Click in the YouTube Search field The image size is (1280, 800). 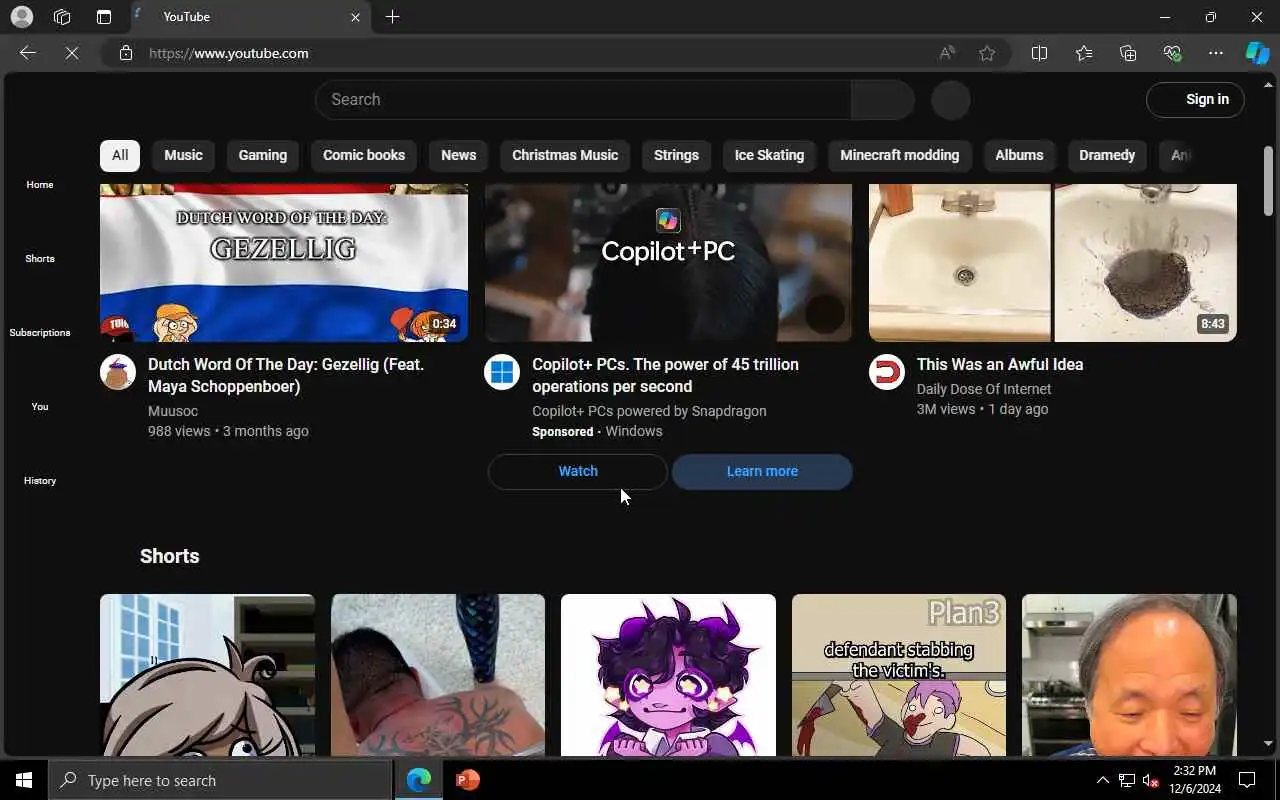pyautogui.click(x=583, y=100)
